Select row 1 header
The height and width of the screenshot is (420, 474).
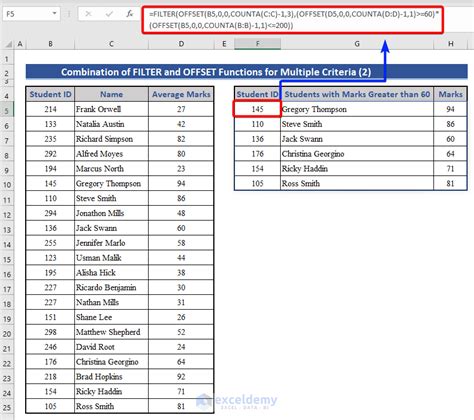[7, 60]
